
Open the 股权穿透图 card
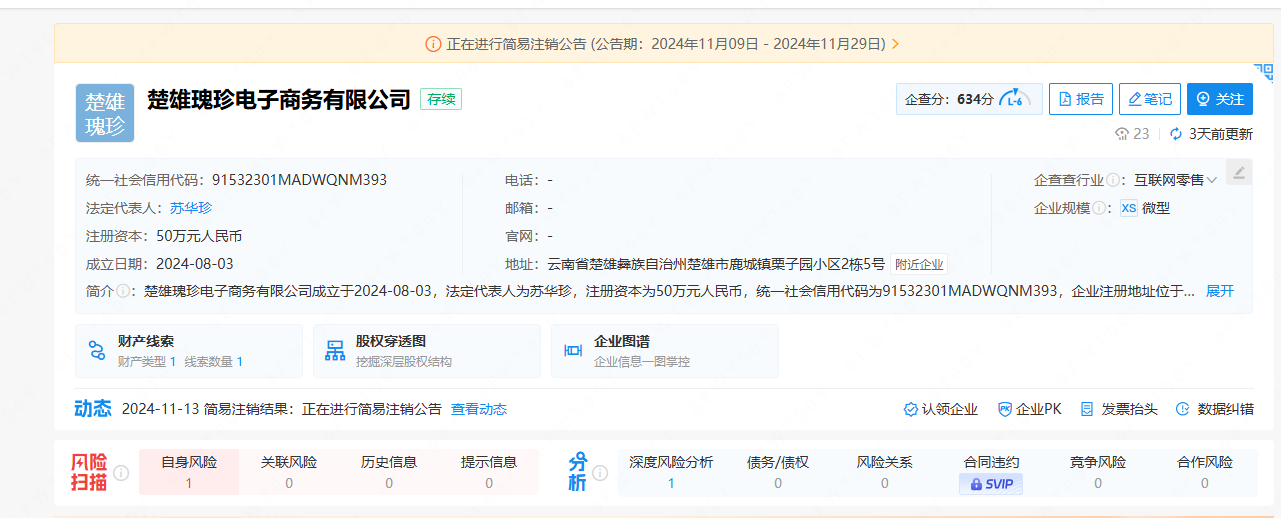click(x=427, y=351)
